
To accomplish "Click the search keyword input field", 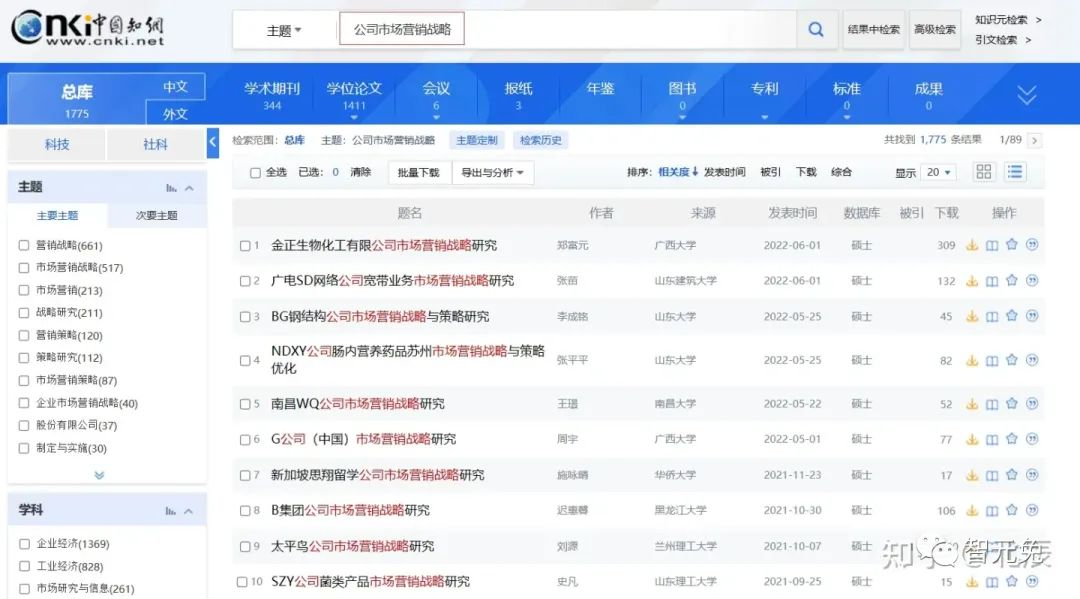I will click(568, 30).
